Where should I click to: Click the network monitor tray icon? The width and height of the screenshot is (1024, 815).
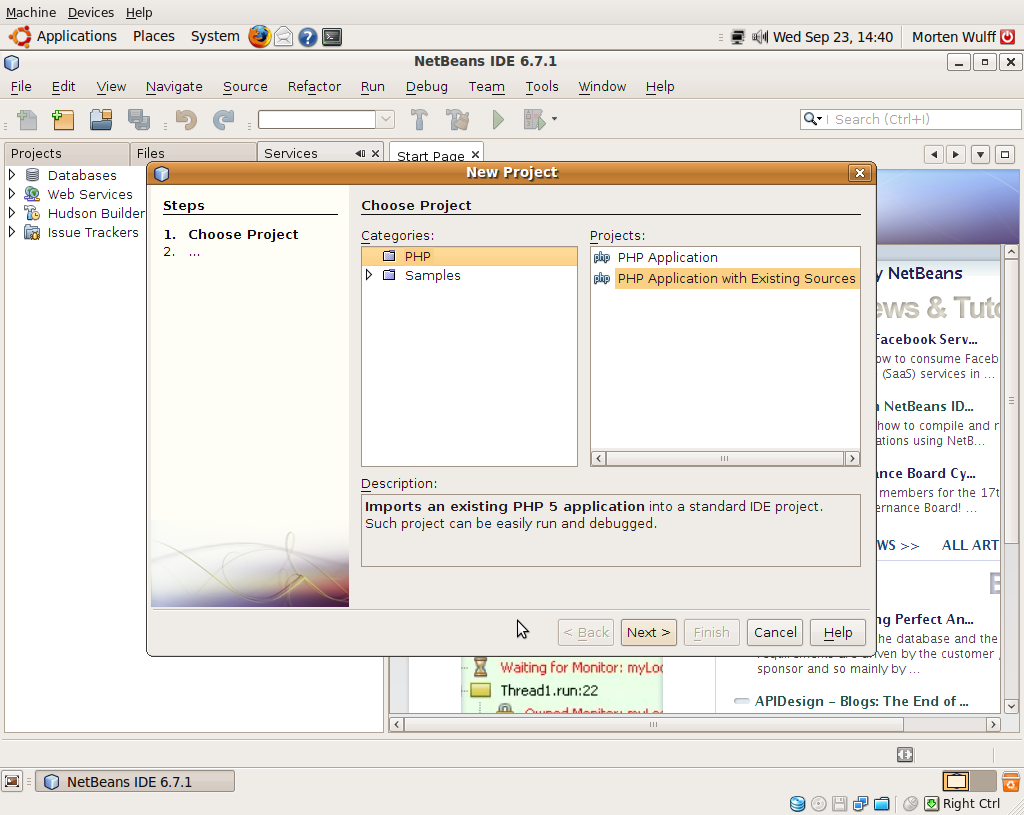pos(737,37)
